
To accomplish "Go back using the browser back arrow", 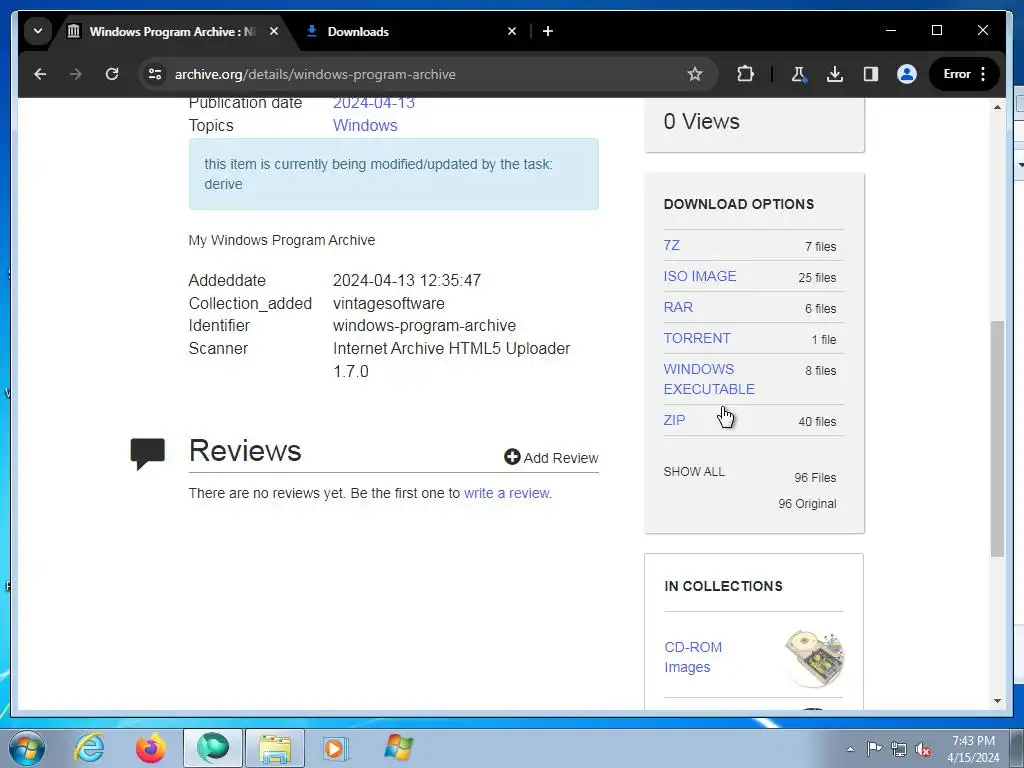I will click(x=40, y=74).
